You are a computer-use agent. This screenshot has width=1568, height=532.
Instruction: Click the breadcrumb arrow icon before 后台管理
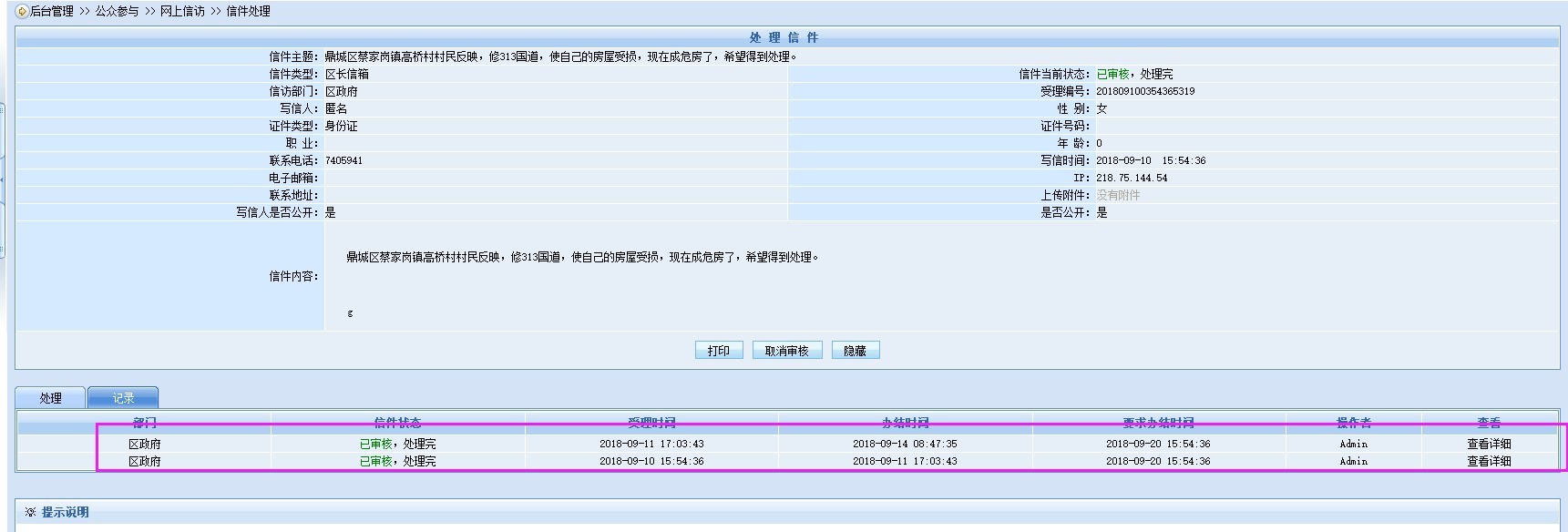(x=23, y=12)
